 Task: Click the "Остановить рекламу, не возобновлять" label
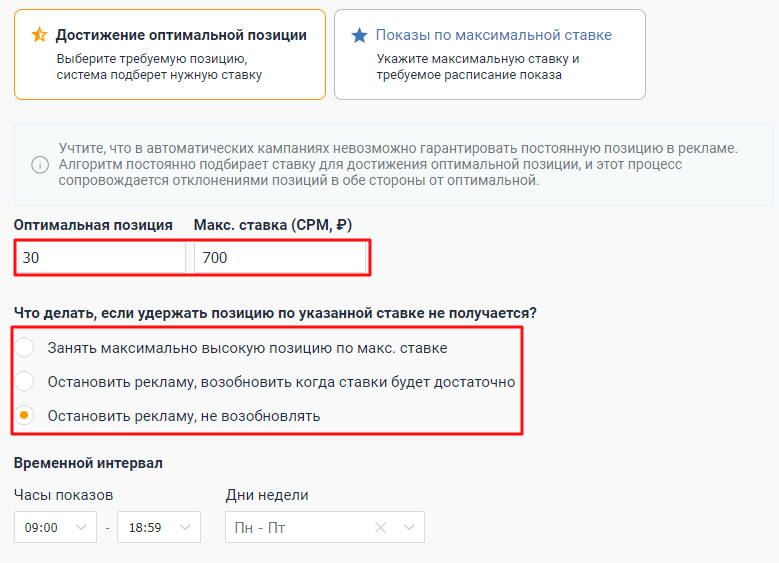click(184, 415)
